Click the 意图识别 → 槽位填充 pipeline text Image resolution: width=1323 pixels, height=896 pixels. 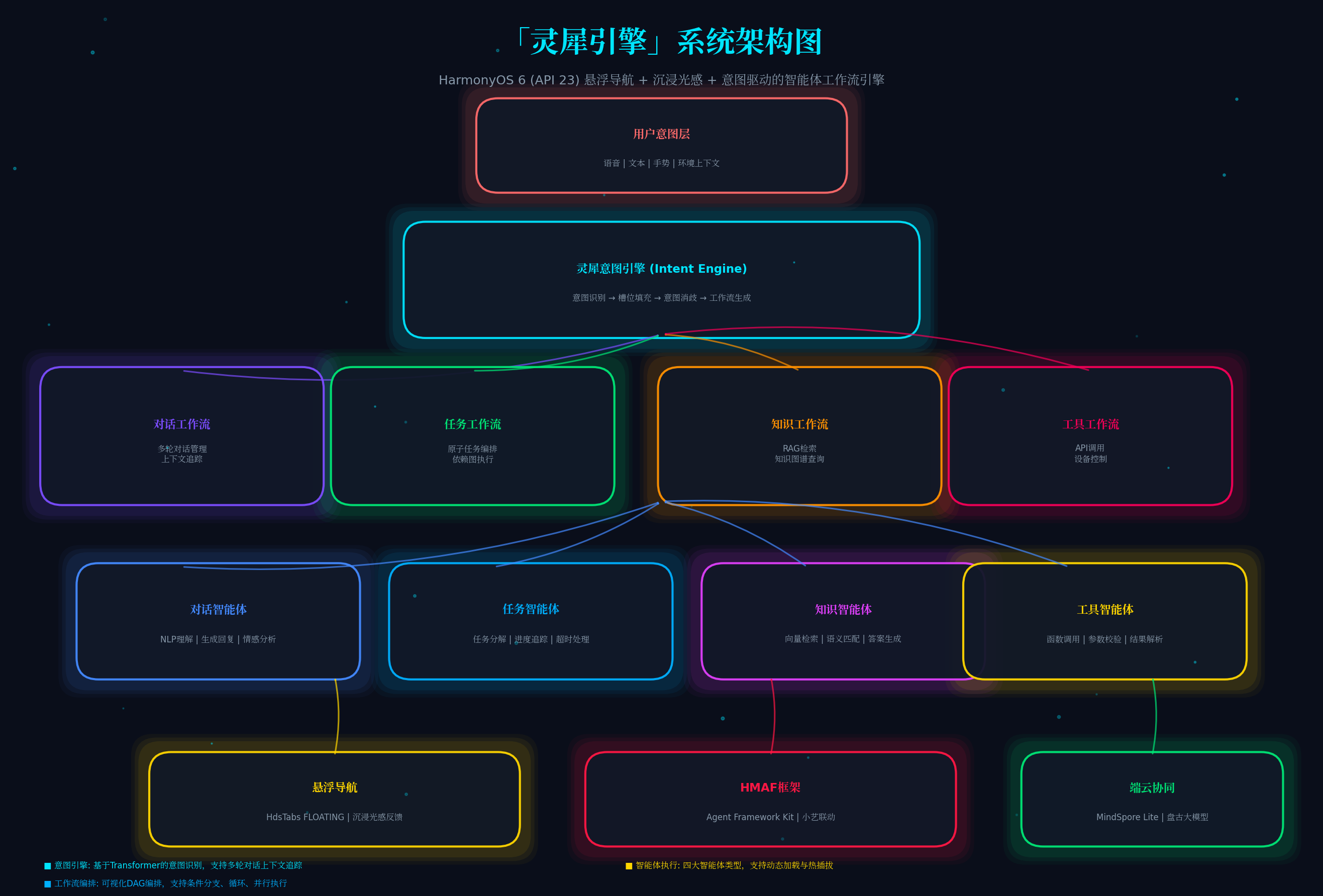[661, 298]
